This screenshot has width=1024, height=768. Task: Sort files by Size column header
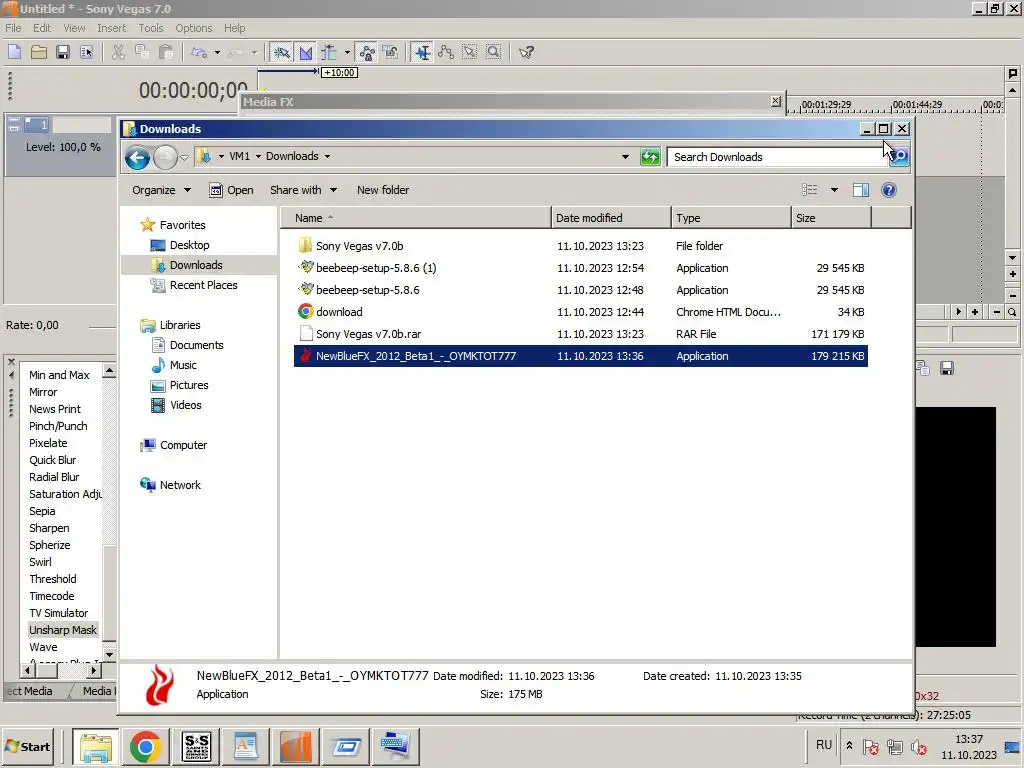pos(831,218)
